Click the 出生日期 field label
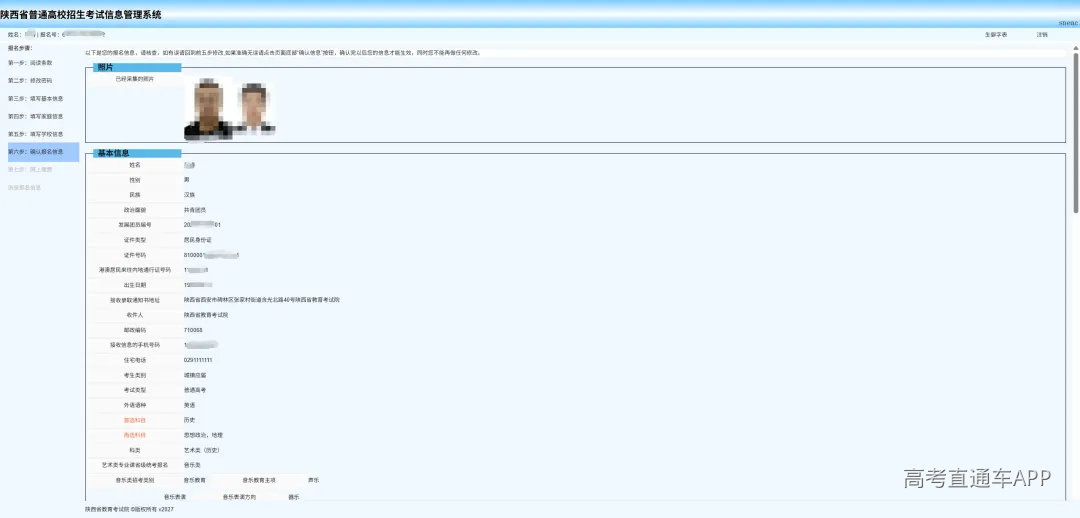This screenshot has width=1080, height=518. pos(135,285)
